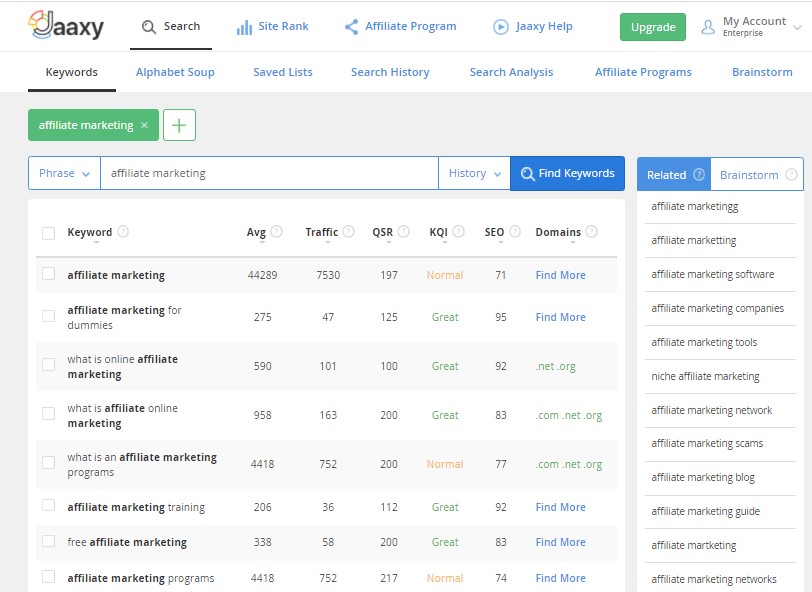Switch to the Affiliate Programs tab
The image size is (812, 592).
[x=643, y=72]
